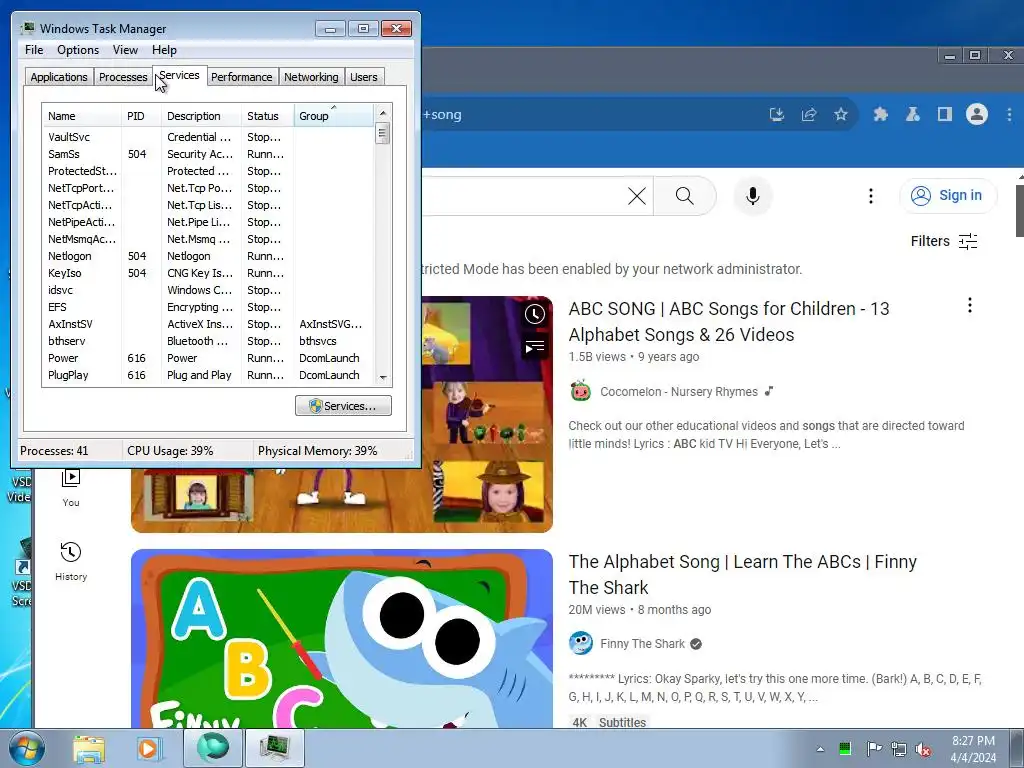Select the EFS service row
Screen dimensions: 1024x768
tap(208, 307)
